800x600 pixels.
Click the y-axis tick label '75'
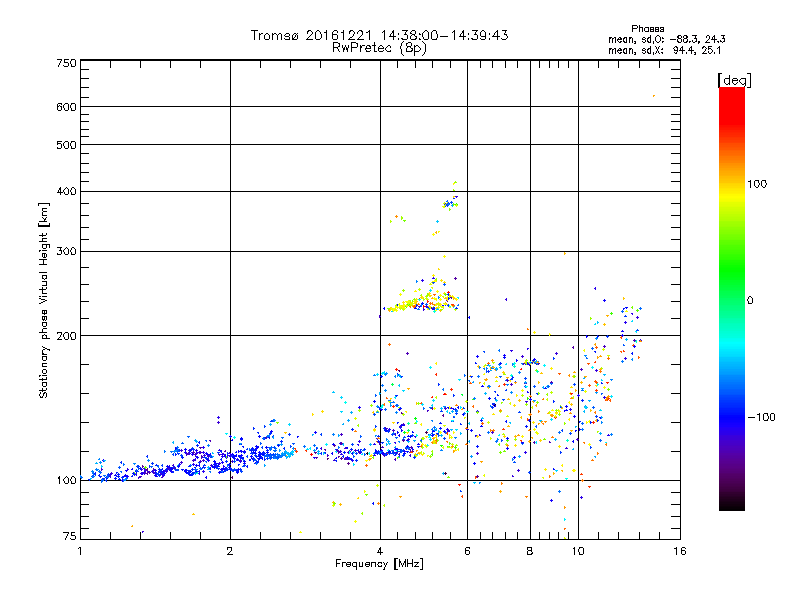pyautogui.click(x=70, y=536)
